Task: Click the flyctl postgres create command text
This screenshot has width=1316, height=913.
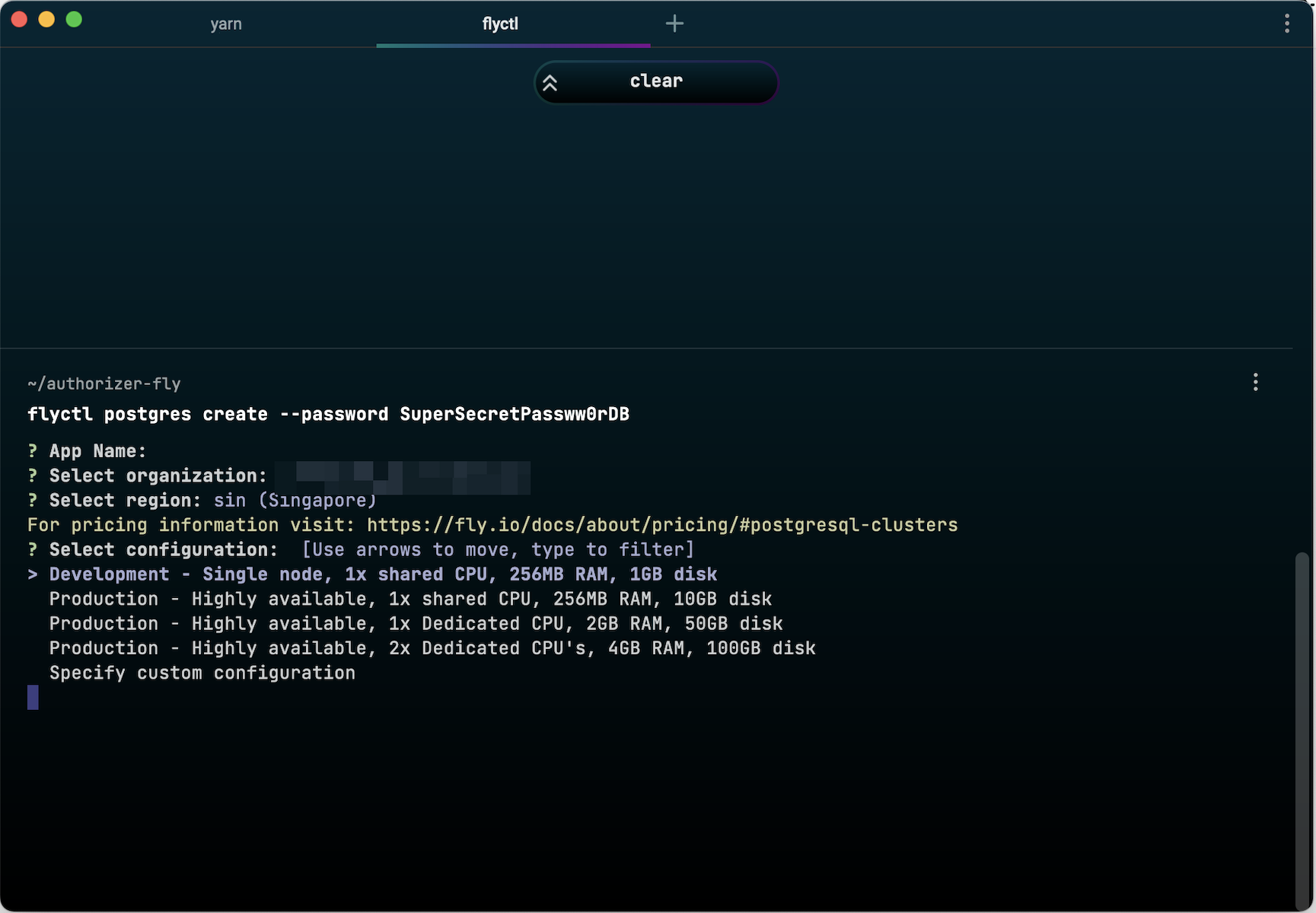Action: (x=328, y=414)
